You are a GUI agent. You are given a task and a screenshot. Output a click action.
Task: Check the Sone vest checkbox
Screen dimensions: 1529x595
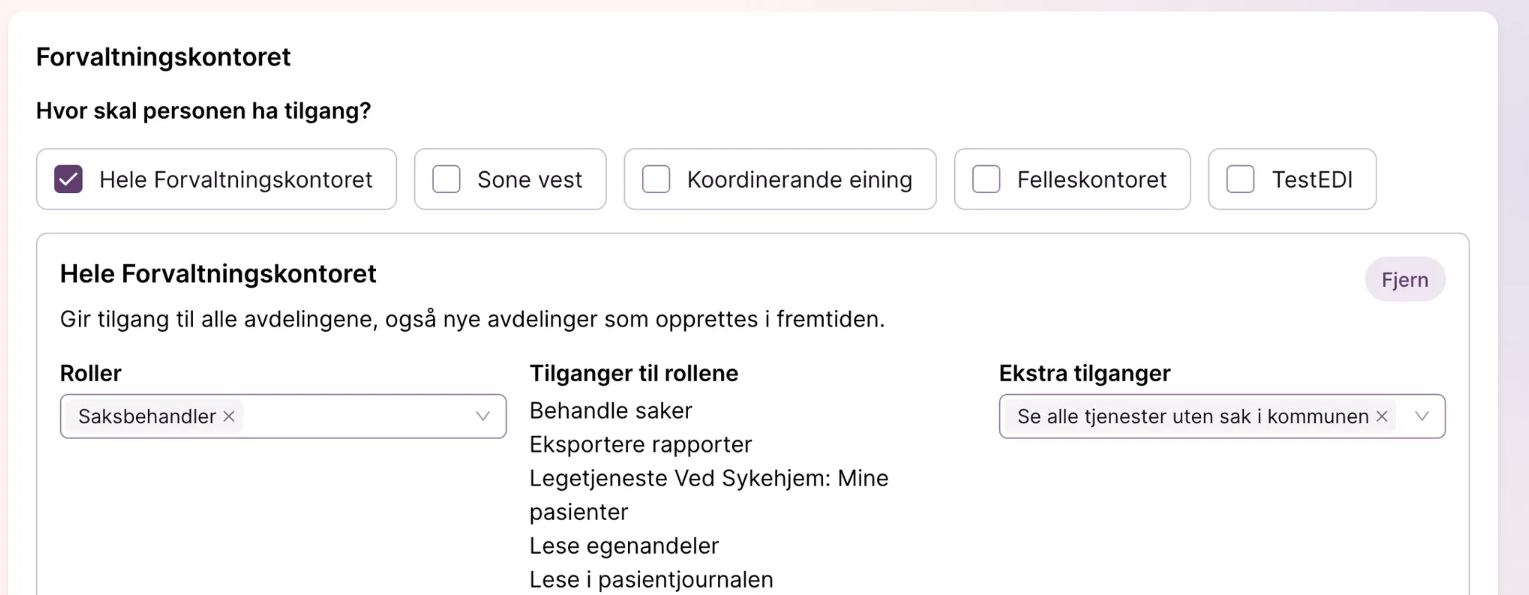tap(446, 180)
